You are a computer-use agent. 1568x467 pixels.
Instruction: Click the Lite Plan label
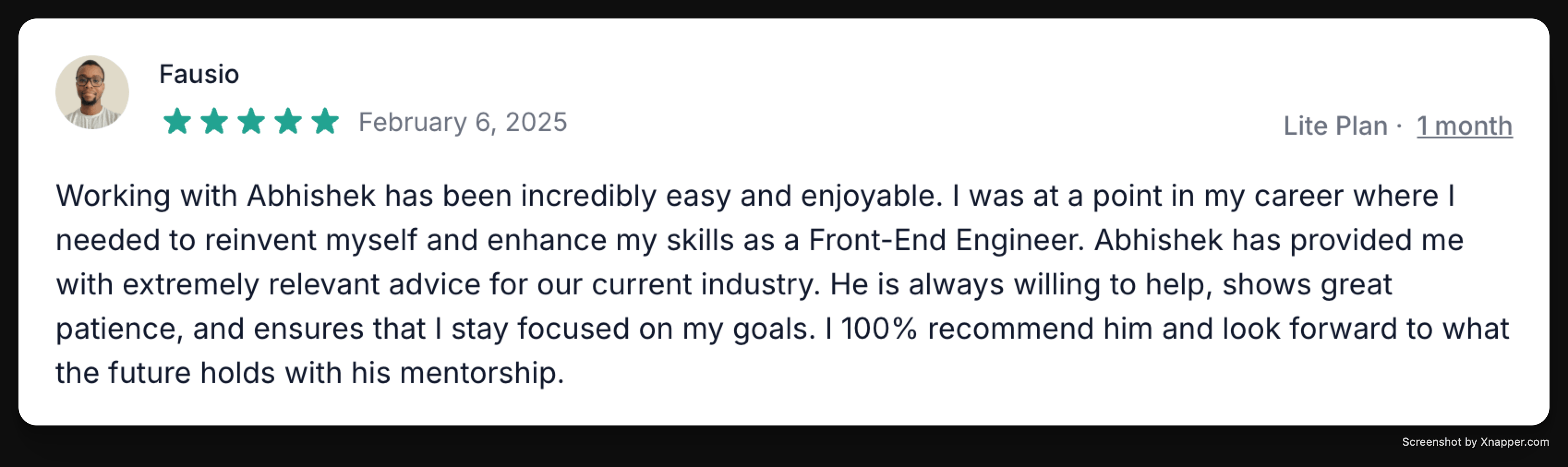[x=1335, y=126]
